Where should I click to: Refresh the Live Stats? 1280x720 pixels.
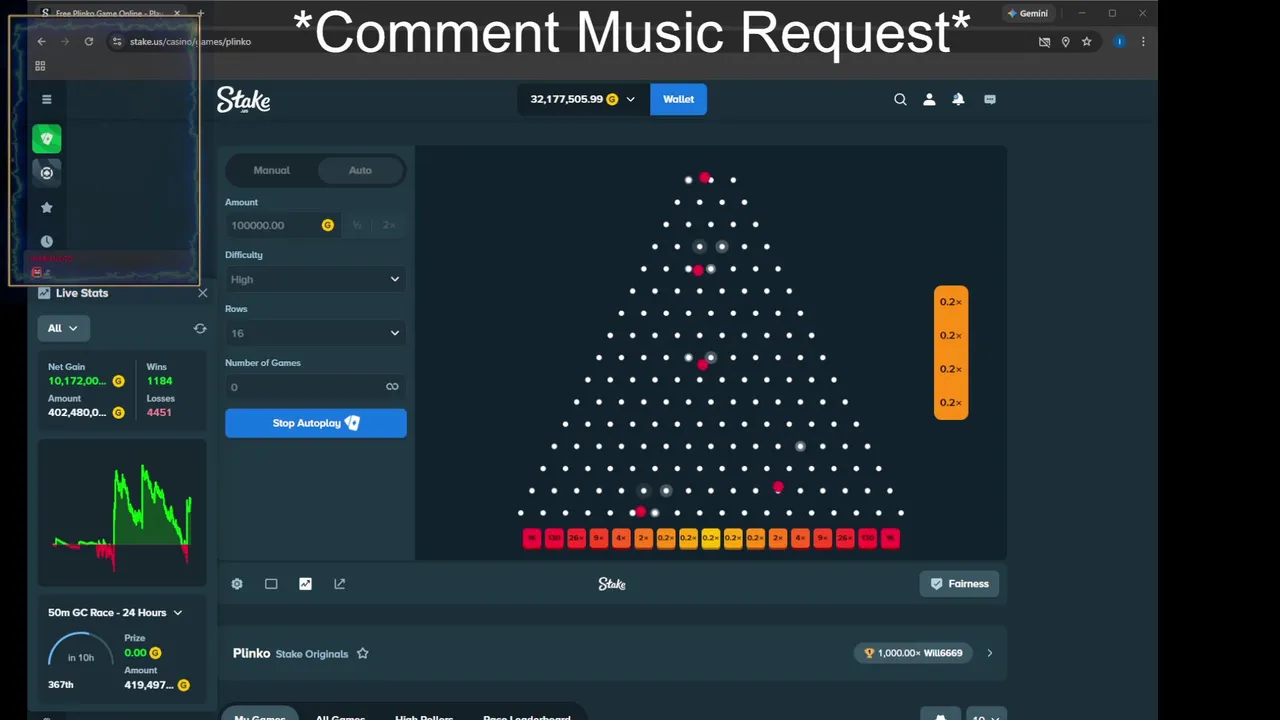200,328
